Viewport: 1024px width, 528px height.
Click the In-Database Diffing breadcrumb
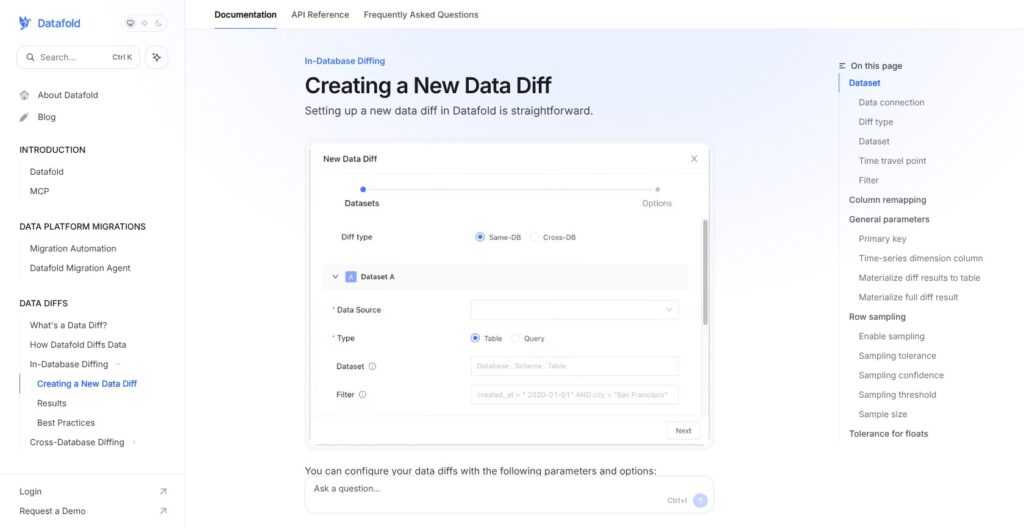point(345,61)
